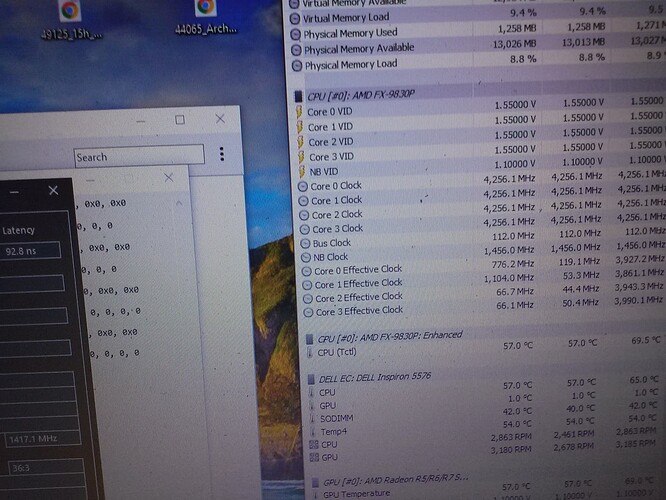Click the Physical Memory Used sensor icon

pos(295,34)
